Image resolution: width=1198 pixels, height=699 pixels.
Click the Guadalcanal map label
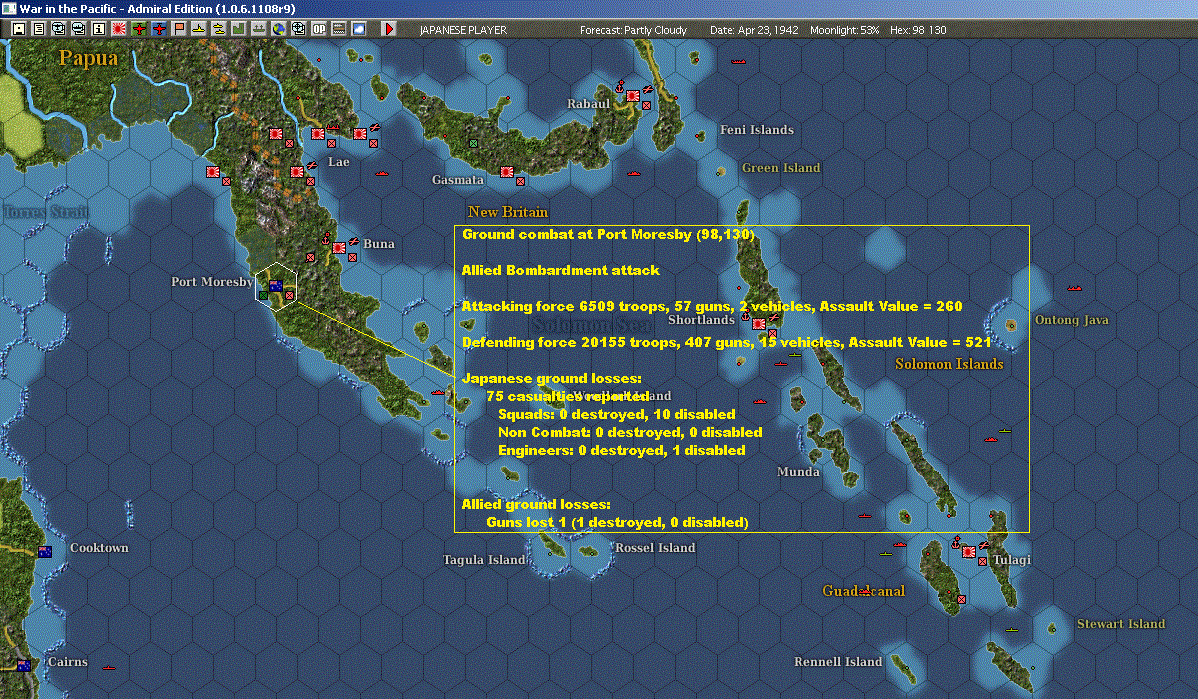(x=863, y=591)
